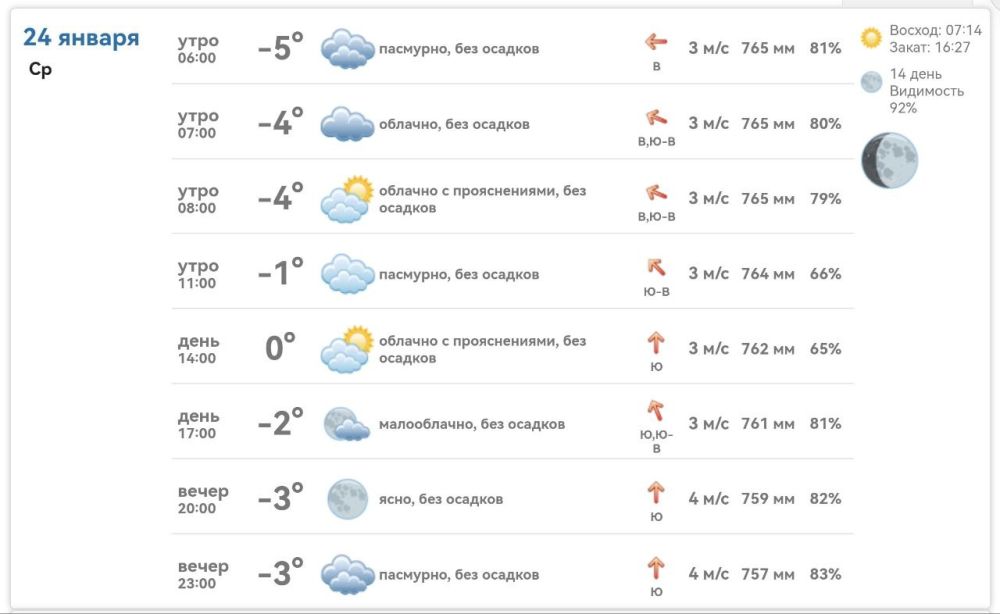Image resolution: width=1000 pixels, height=614 pixels.
Task: Click the −5° temperature at 06:00
Action: [281, 48]
